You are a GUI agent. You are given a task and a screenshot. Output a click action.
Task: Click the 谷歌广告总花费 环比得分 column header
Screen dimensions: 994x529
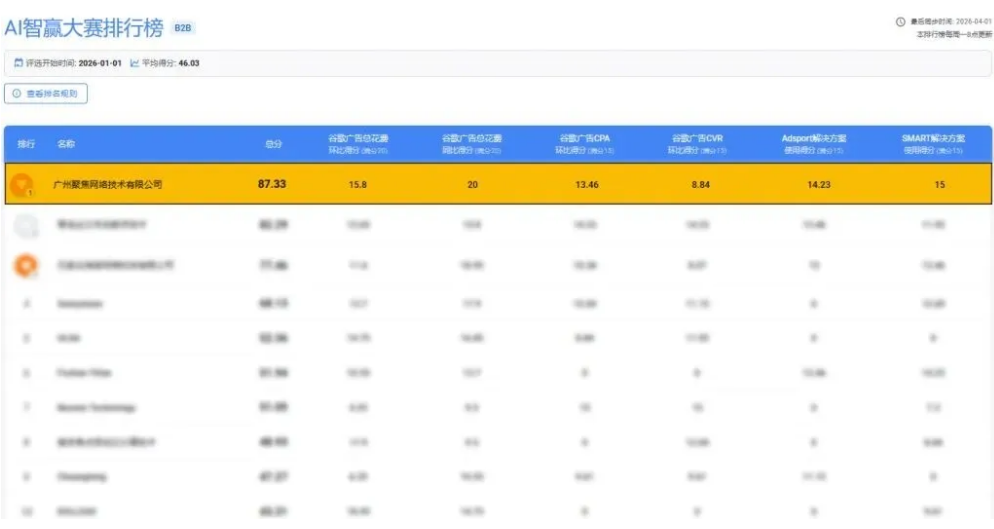click(359, 144)
